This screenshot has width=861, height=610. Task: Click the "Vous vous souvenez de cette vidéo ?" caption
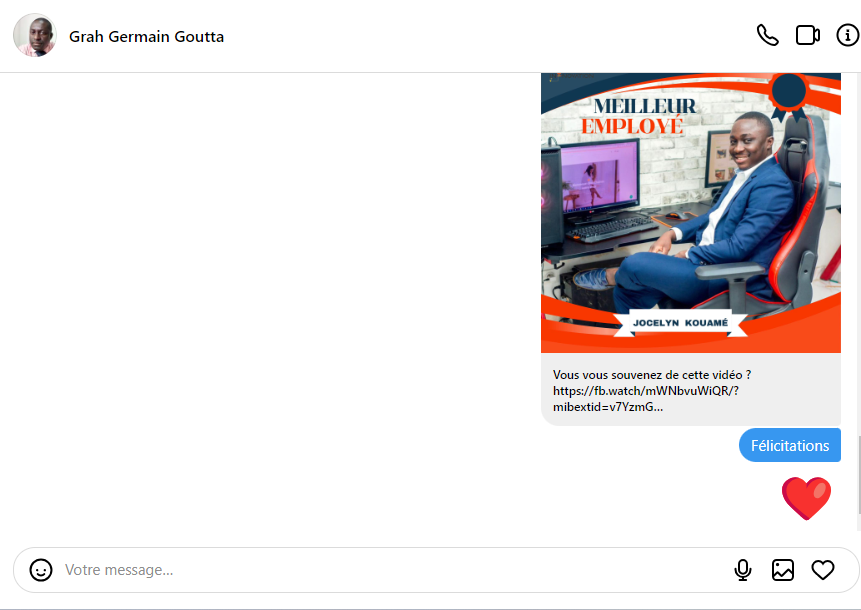click(x=651, y=374)
